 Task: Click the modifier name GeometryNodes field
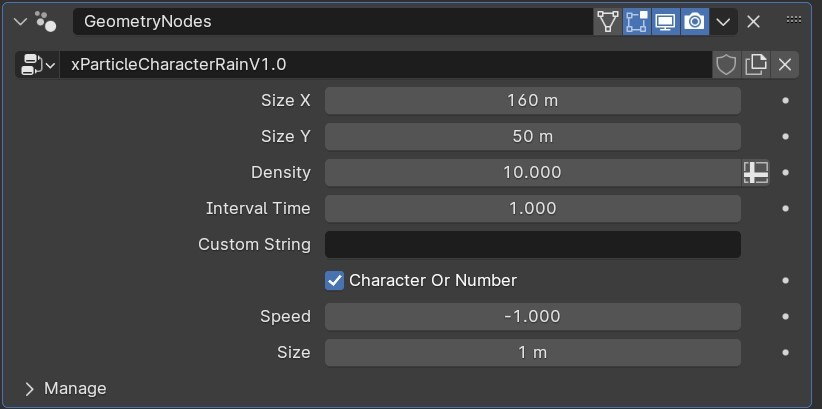pyautogui.click(x=330, y=21)
